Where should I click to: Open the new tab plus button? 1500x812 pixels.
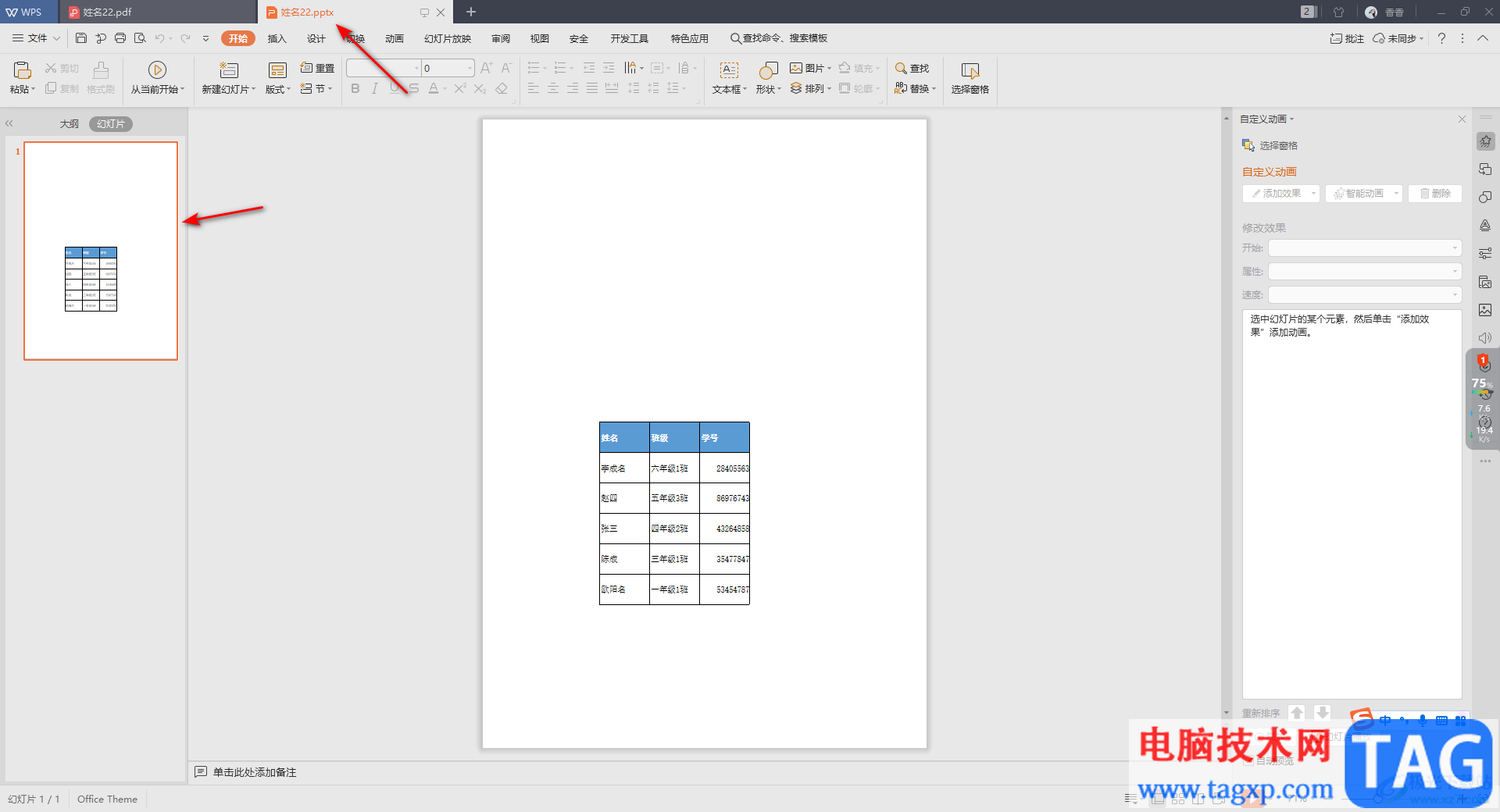coord(471,12)
